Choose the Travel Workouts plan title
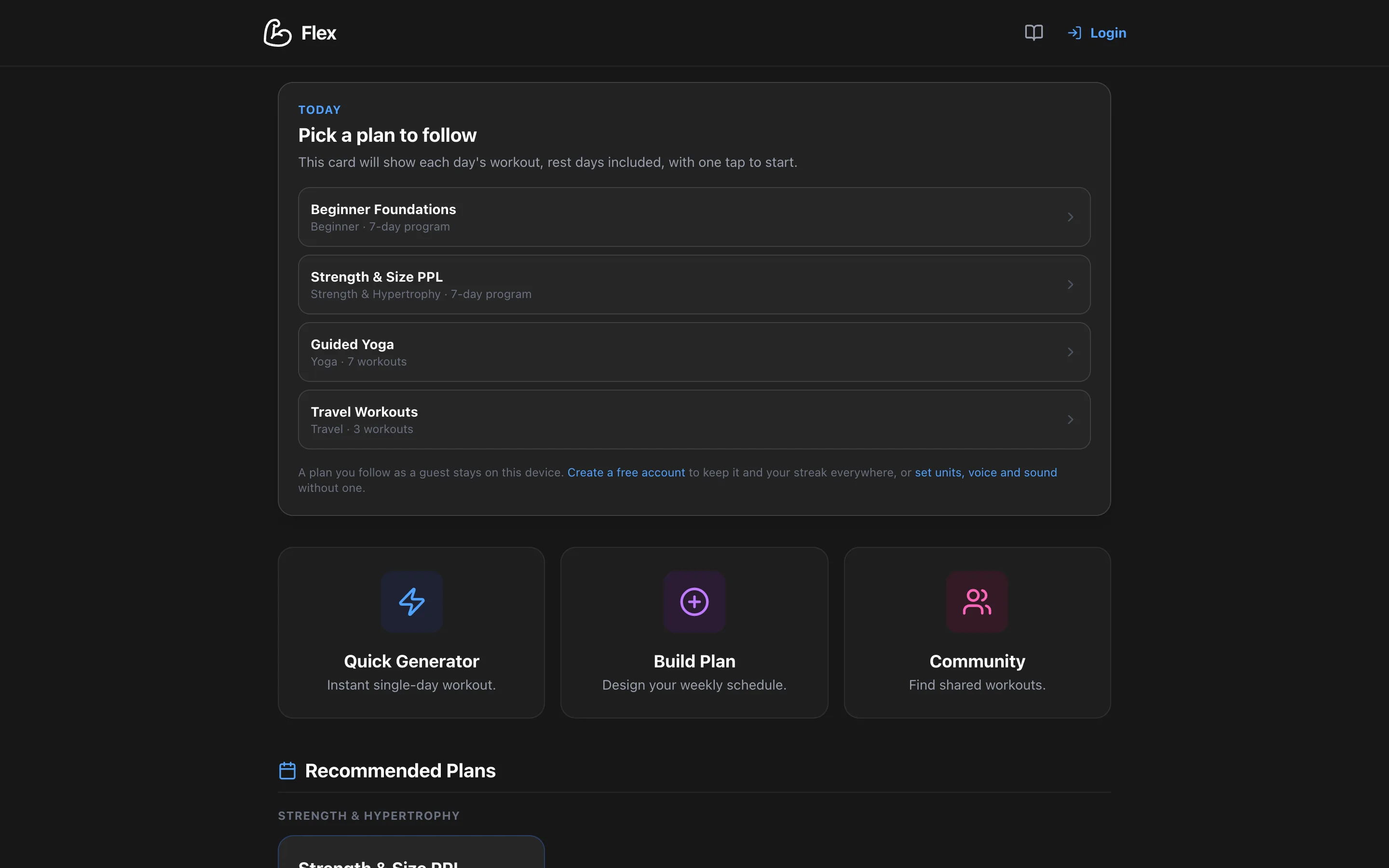Viewport: 1389px width, 868px height. point(365,412)
